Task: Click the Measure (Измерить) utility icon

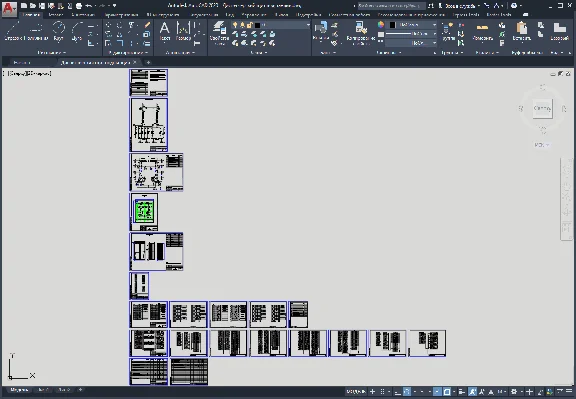Action: (x=482, y=31)
